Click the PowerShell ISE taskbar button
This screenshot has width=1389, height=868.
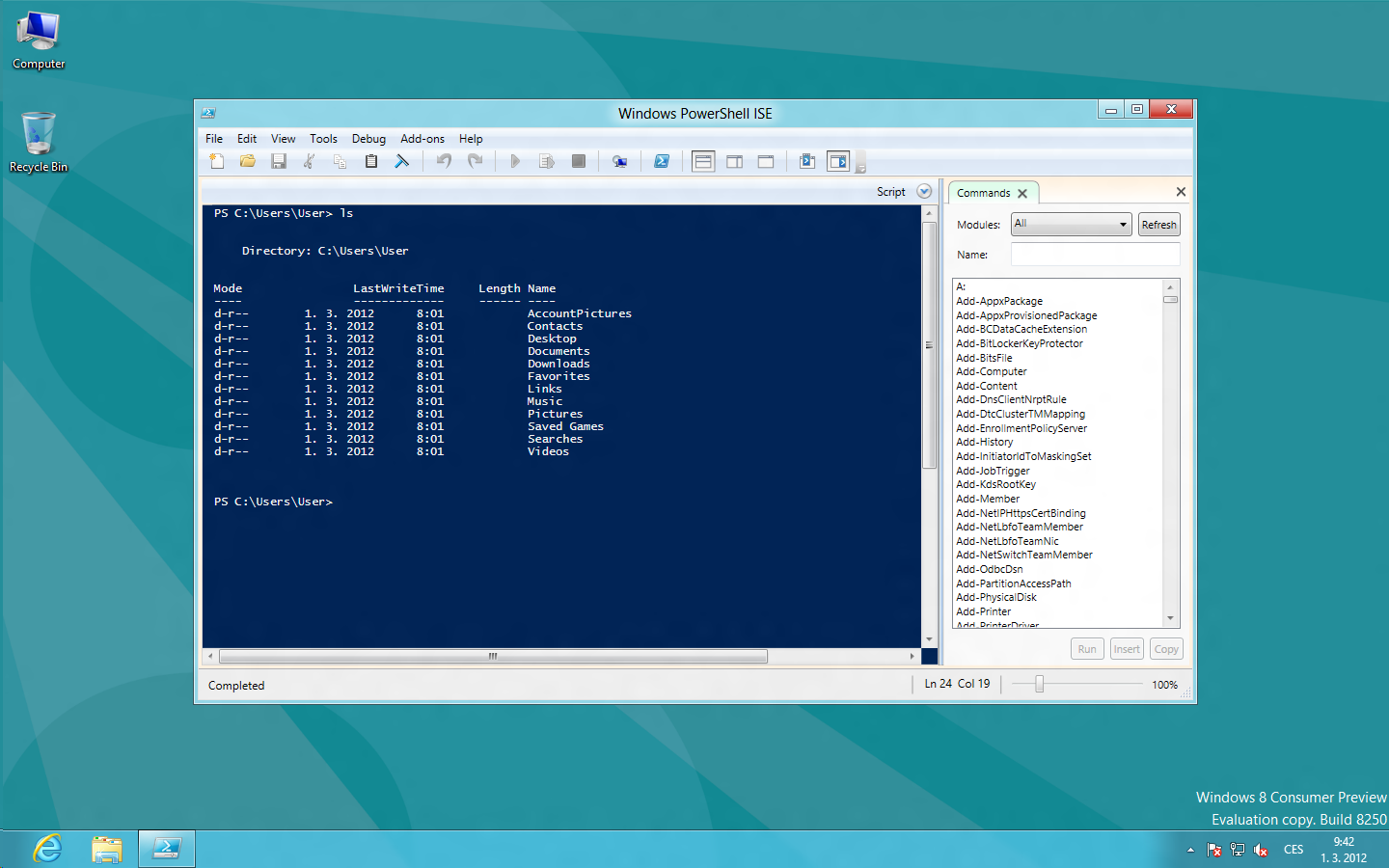(x=167, y=849)
